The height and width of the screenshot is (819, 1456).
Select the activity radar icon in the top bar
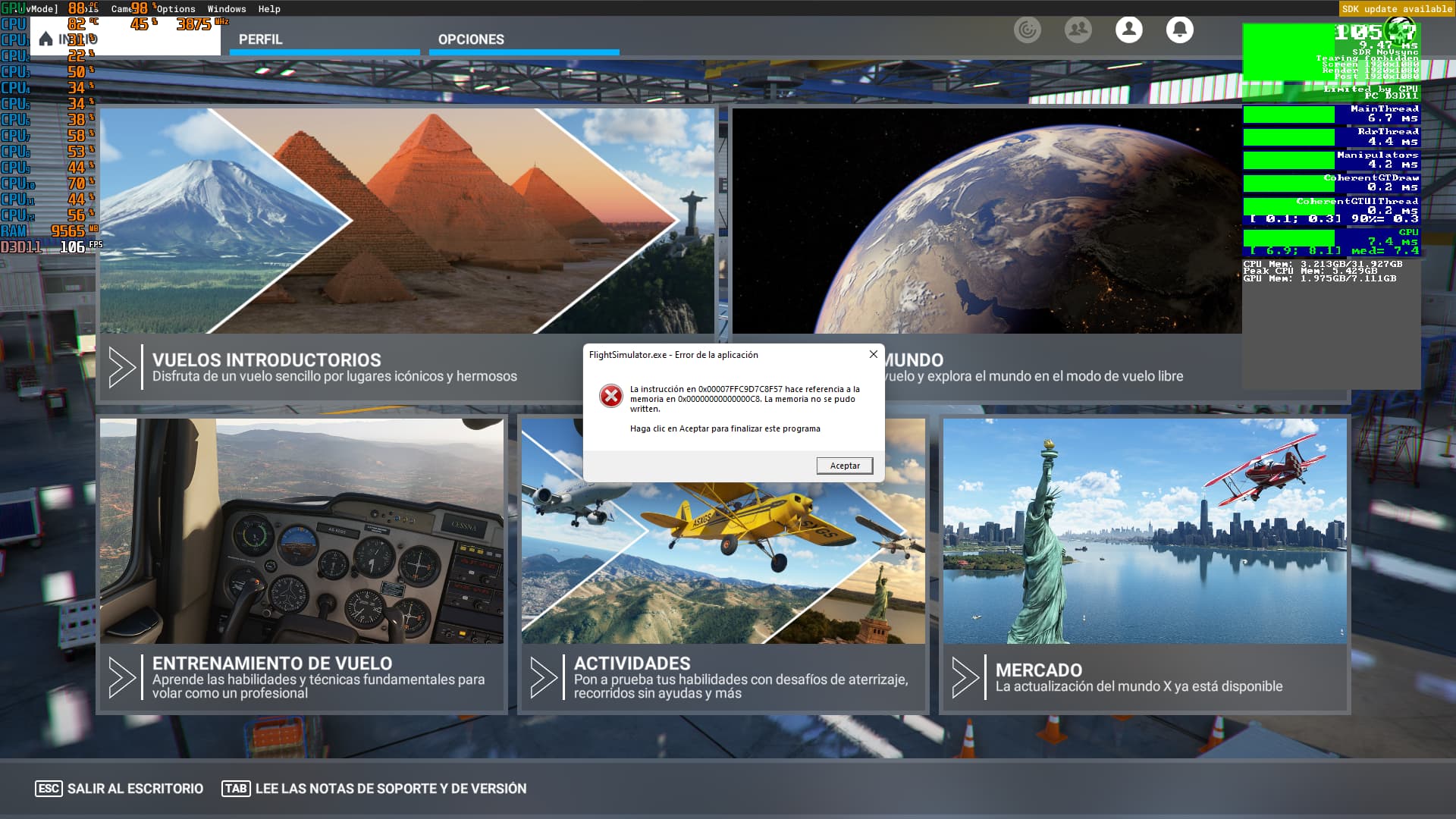(1028, 30)
